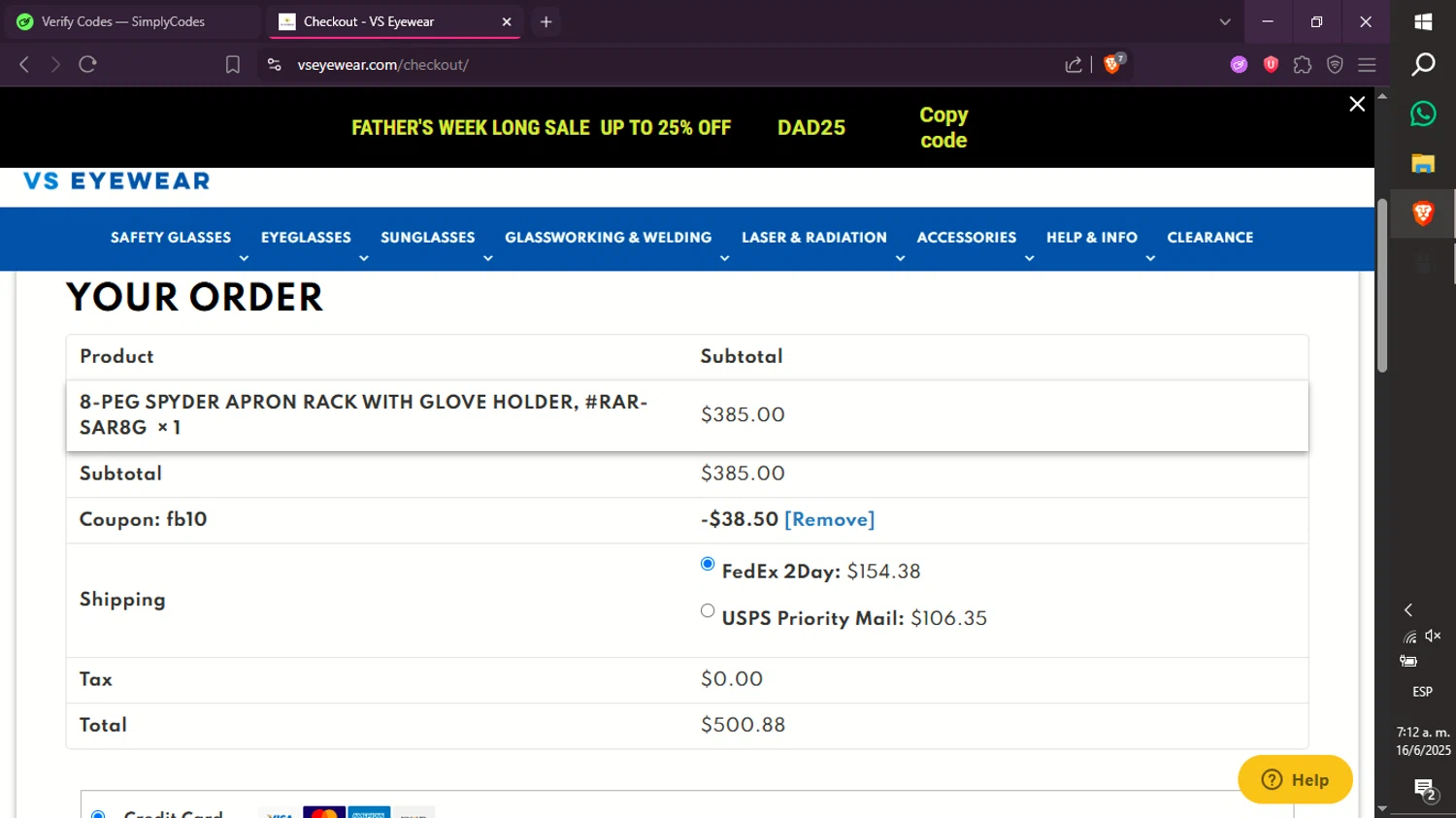The image size is (1456, 818).
Task: Open a new tab with plus button
Action: click(546, 21)
